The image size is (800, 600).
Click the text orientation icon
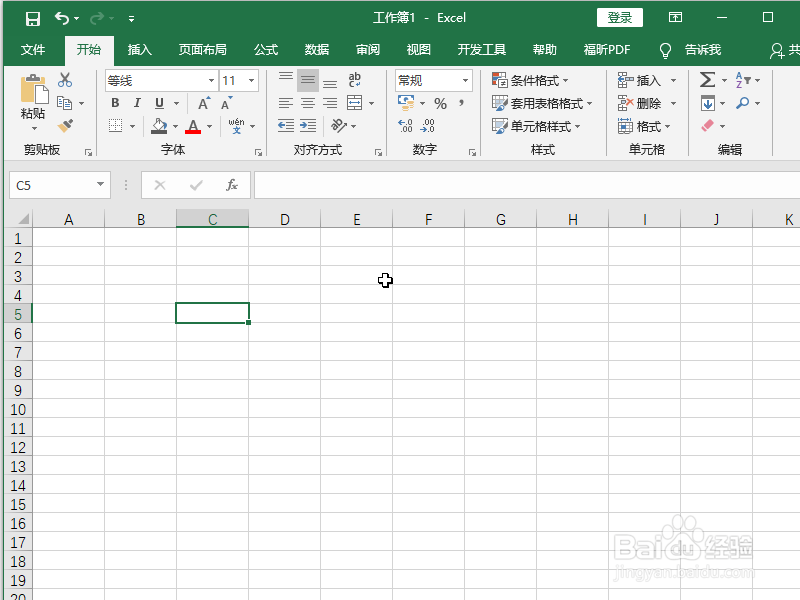point(339,126)
